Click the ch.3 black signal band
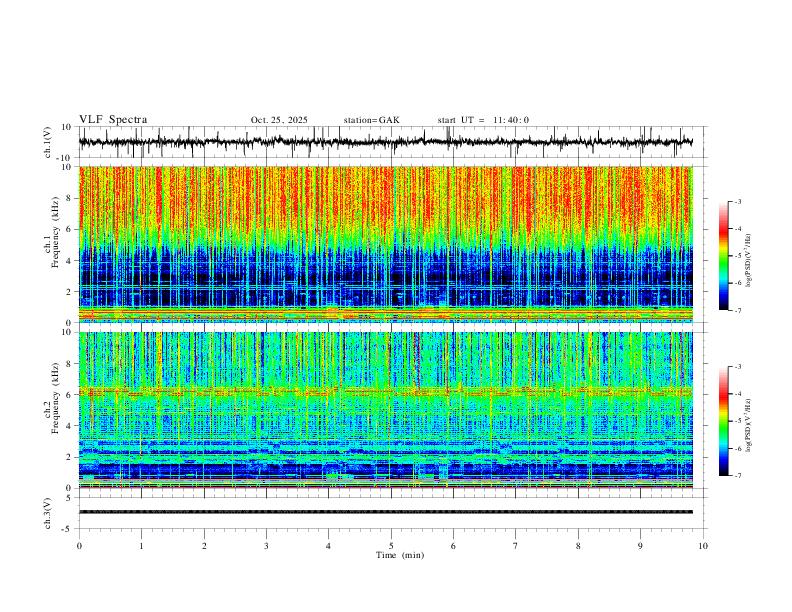 point(386,512)
